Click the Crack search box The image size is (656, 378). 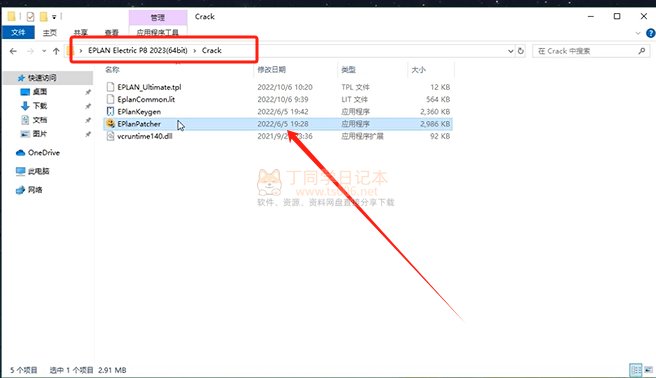[590, 51]
